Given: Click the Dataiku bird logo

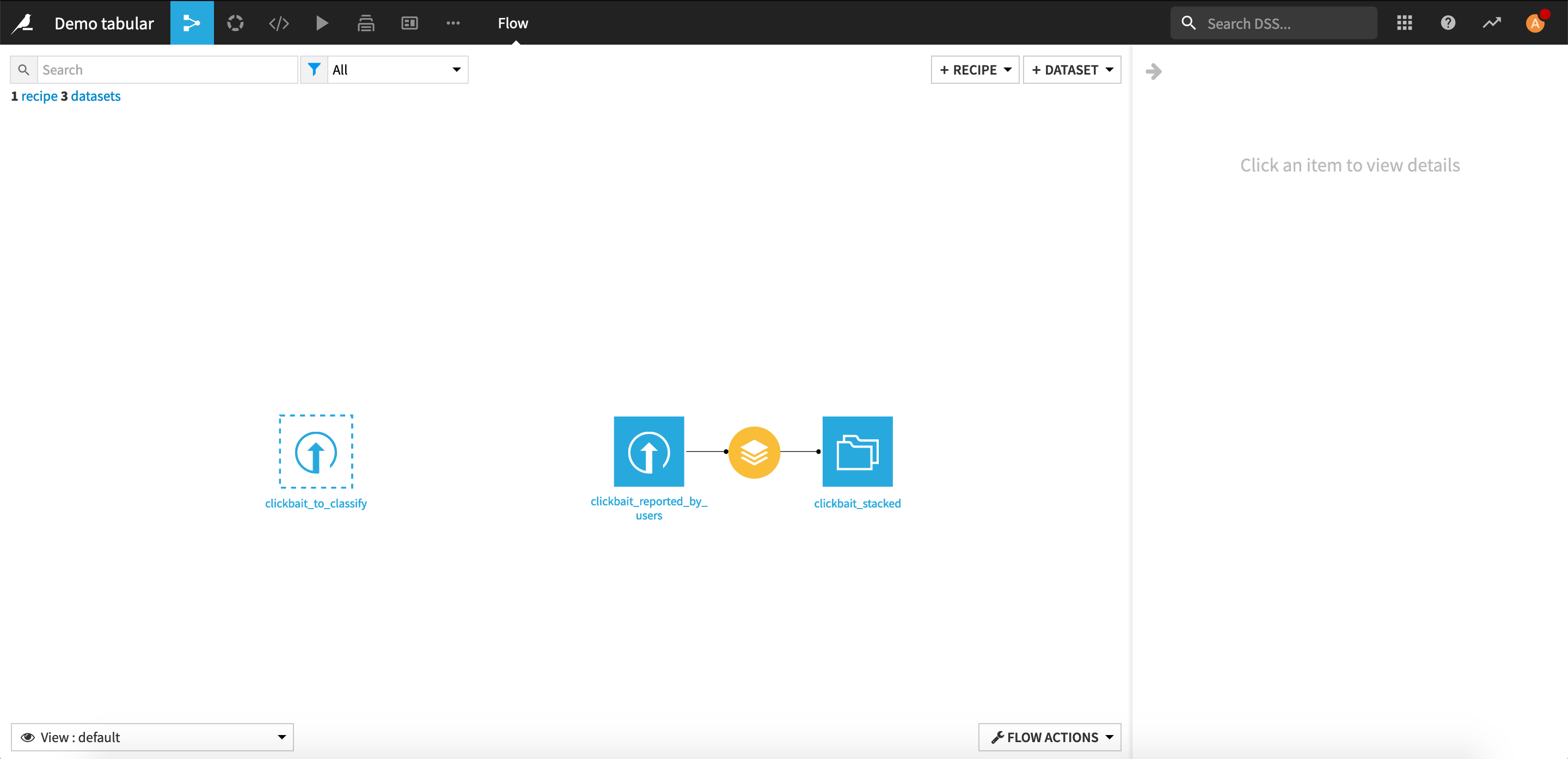Looking at the screenshot, I should [x=23, y=23].
